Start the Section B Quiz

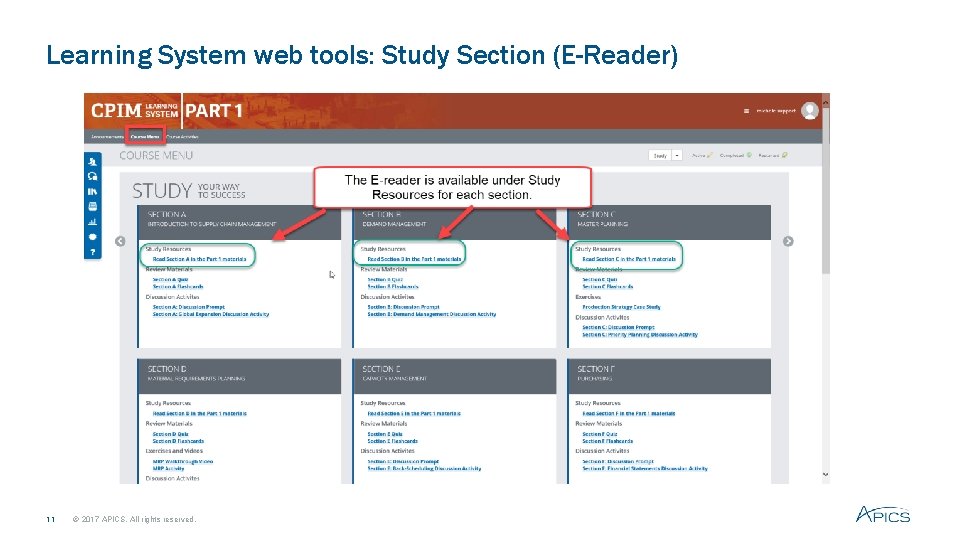pyautogui.click(x=385, y=279)
